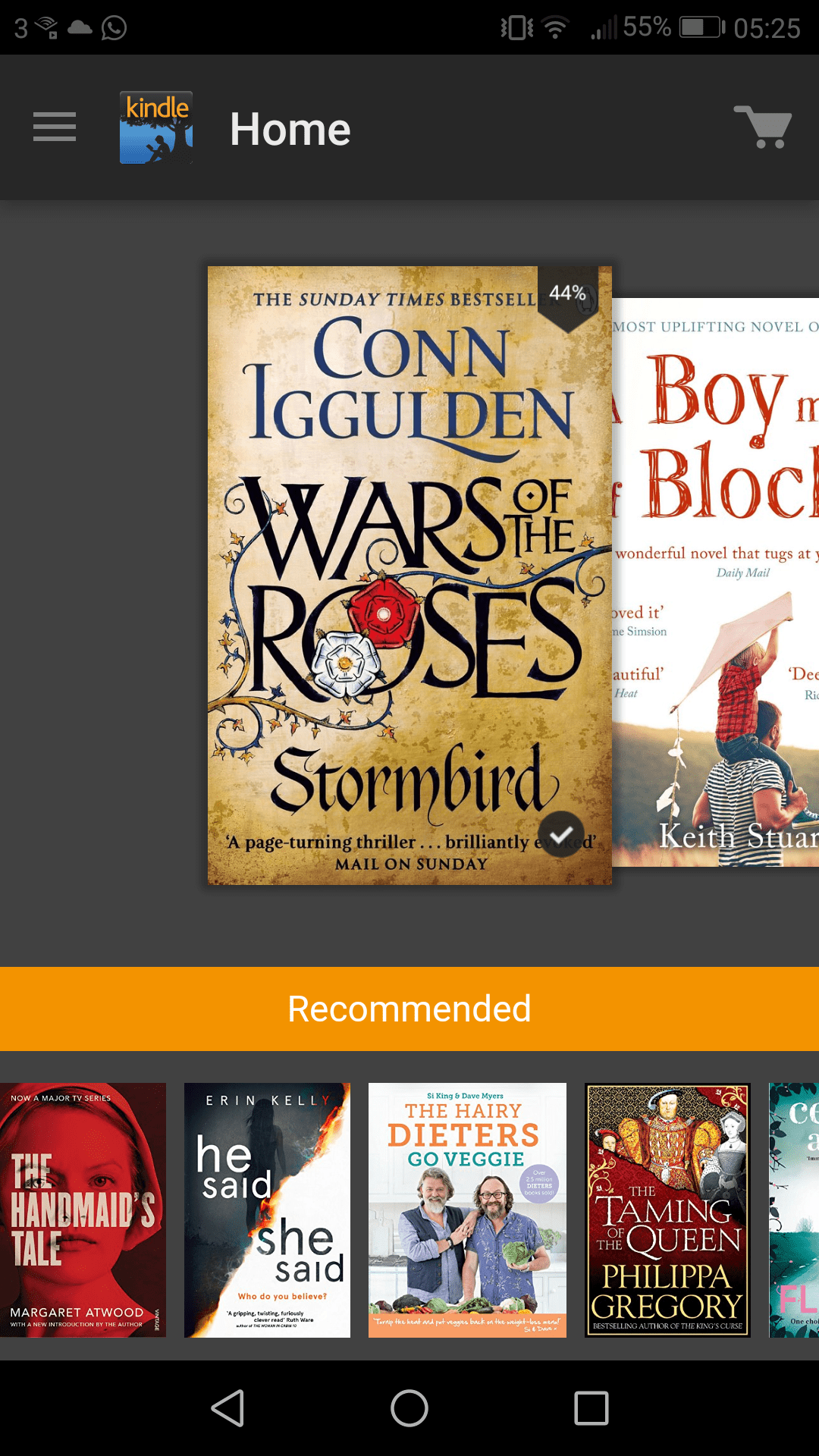
Task: Tap the WhatsApp notification icon
Action: click(x=114, y=28)
